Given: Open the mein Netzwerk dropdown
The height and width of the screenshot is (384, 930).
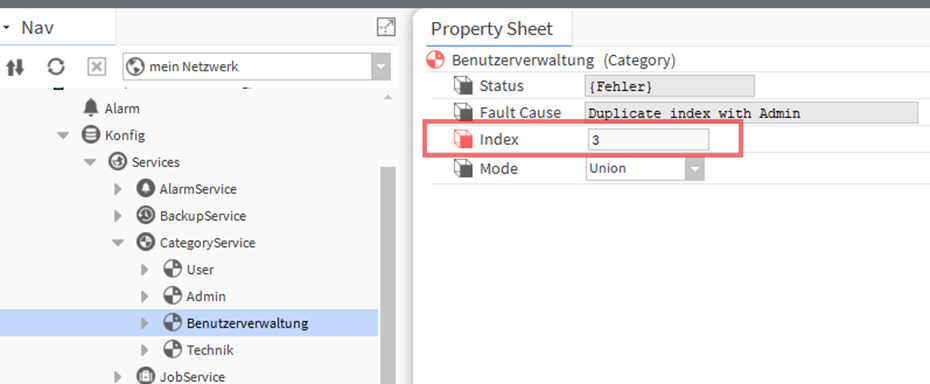Looking at the screenshot, I should pos(380,67).
